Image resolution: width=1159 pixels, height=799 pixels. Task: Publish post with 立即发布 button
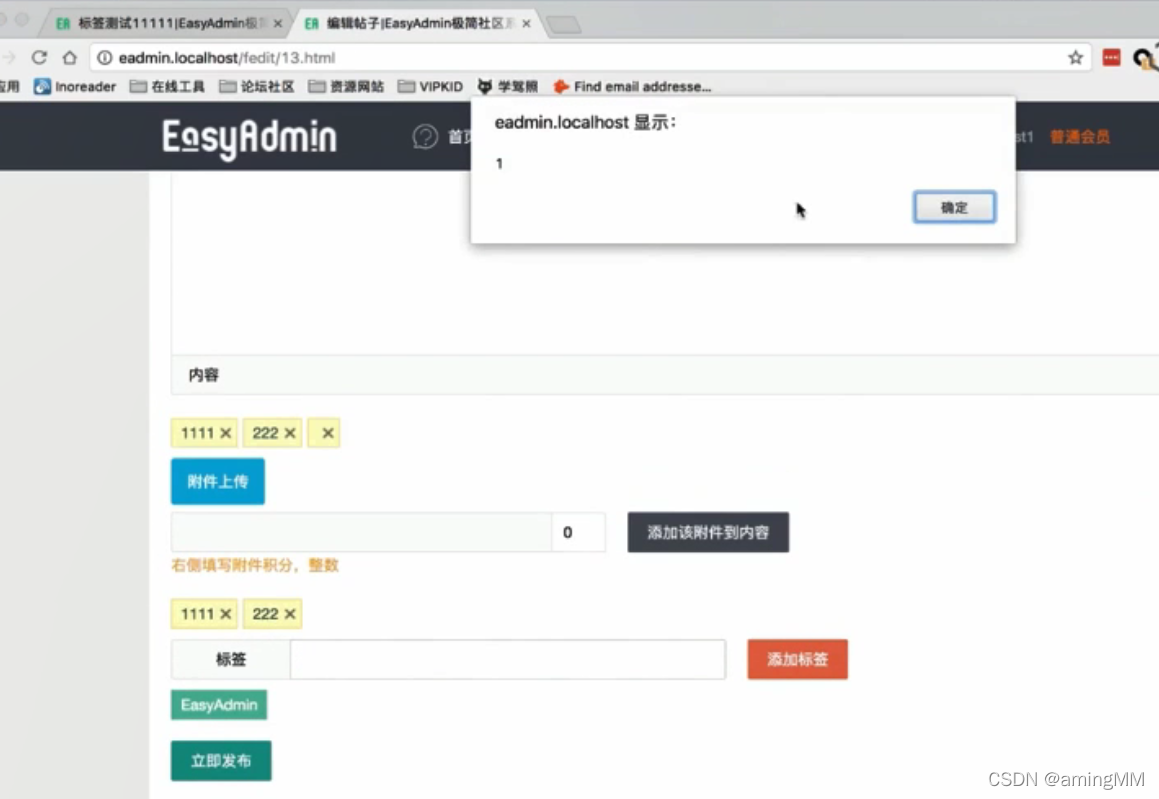point(221,761)
